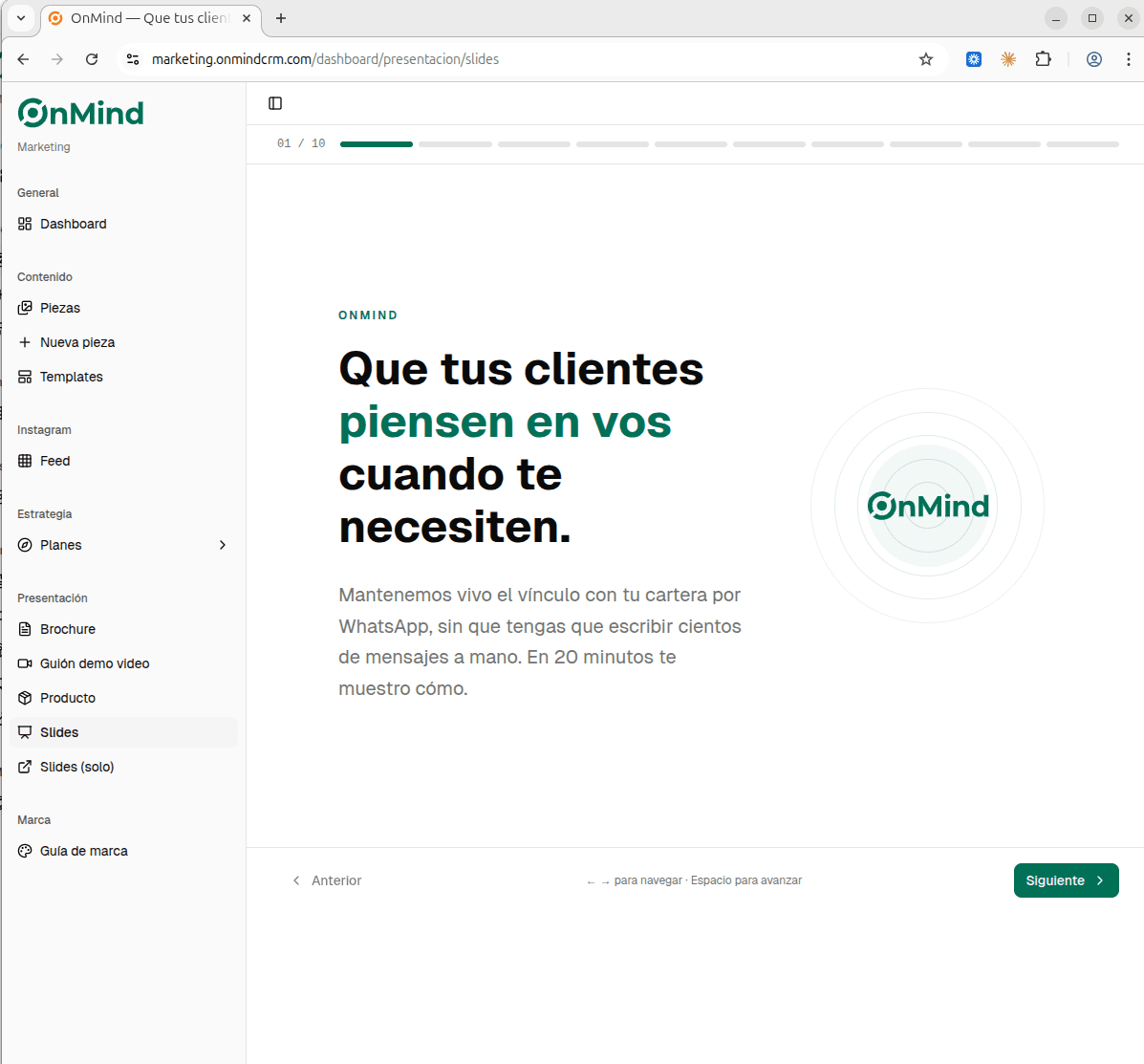The width and height of the screenshot is (1144, 1064).
Task: Click the plus icon for Nueva pieza
Action: [25, 342]
